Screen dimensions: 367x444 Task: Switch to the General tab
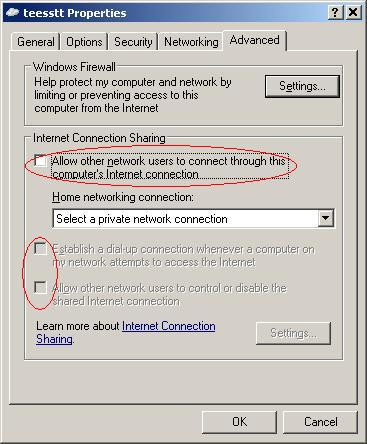click(x=36, y=42)
